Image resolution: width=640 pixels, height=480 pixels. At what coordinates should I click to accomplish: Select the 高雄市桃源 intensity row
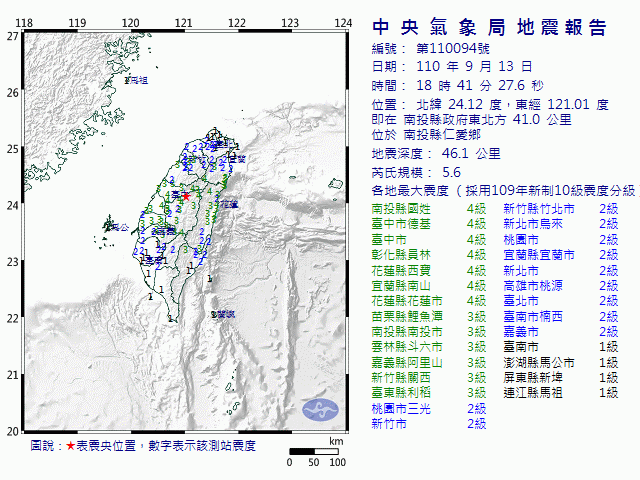[561, 286]
